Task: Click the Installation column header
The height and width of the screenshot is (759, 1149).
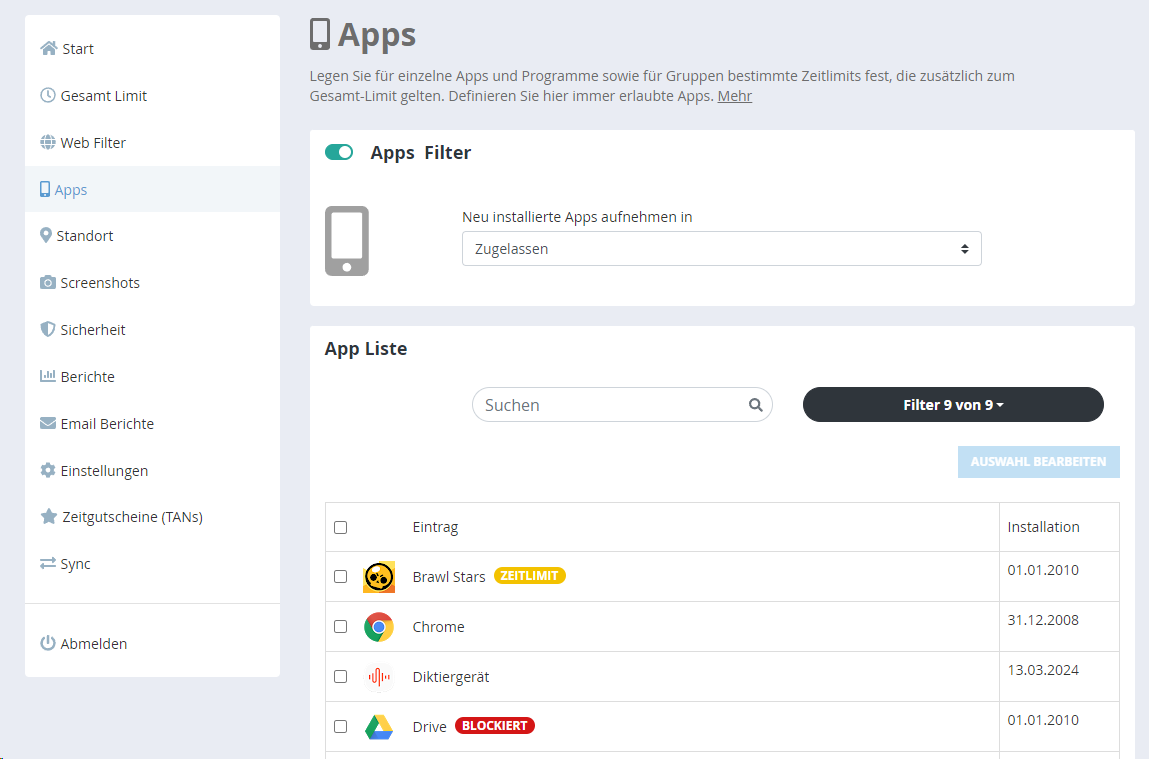Action: pos(1043,527)
